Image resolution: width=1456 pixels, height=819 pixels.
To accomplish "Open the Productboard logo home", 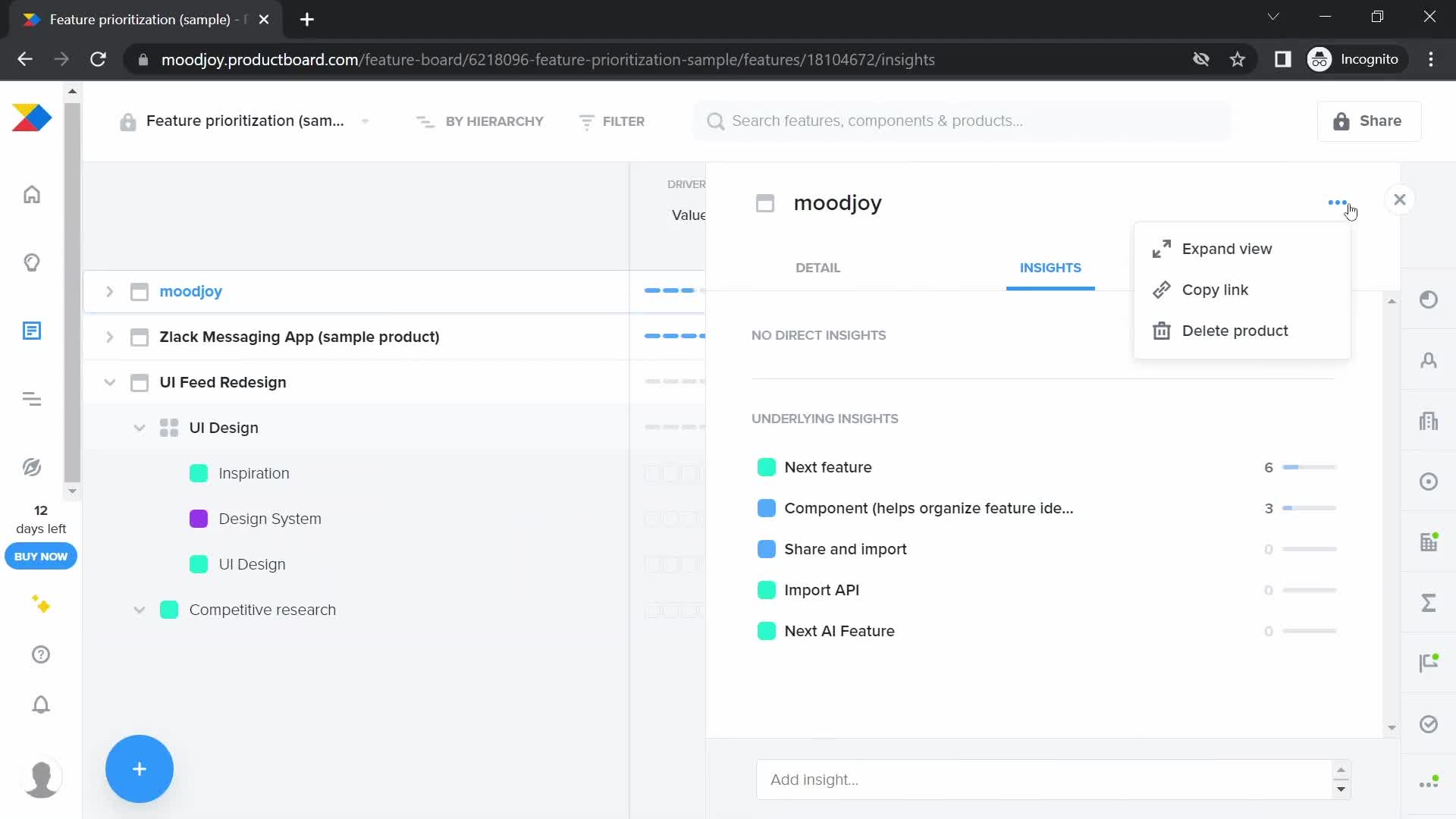I will (32, 118).
